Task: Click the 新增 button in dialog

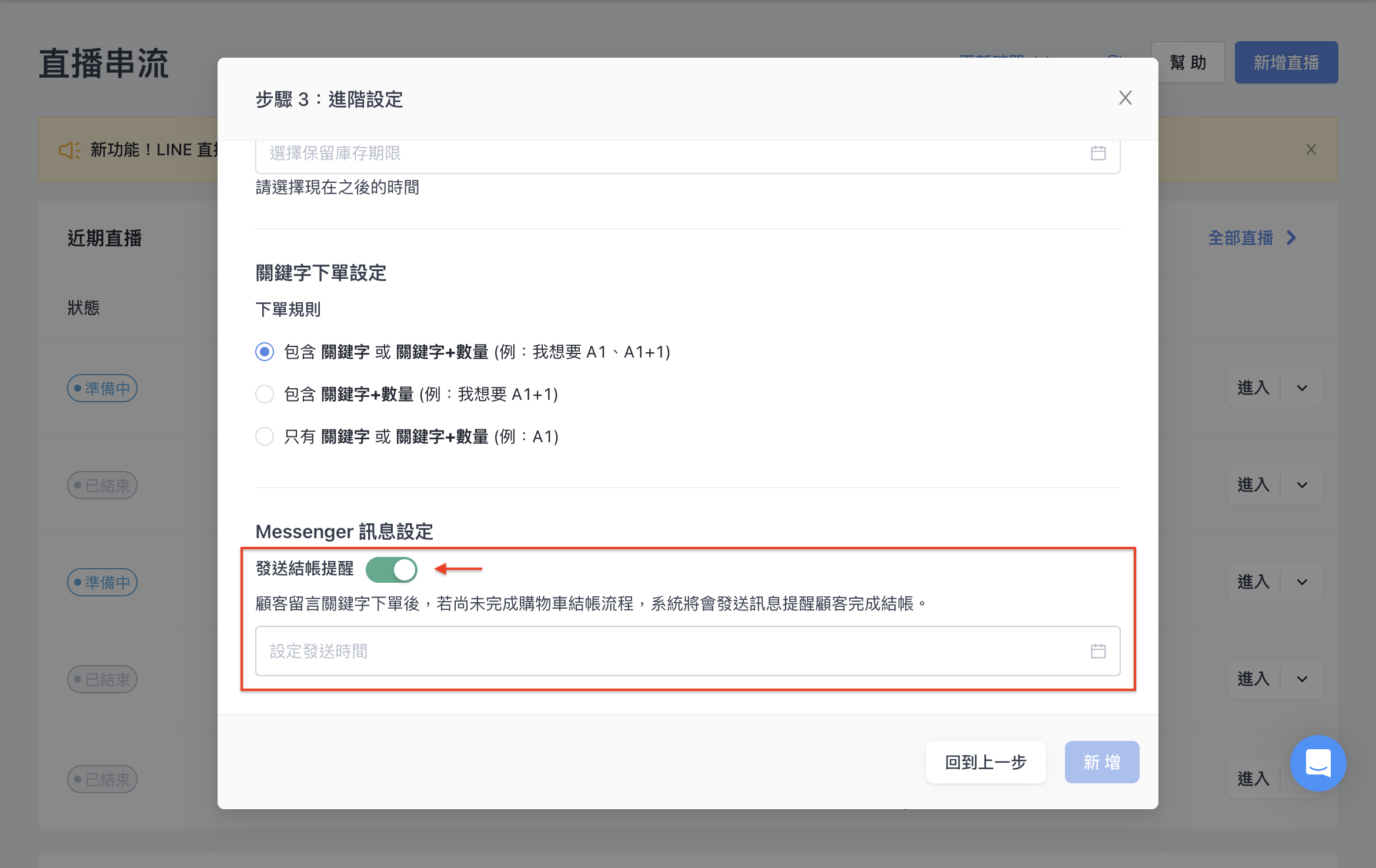Action: 1101,762
